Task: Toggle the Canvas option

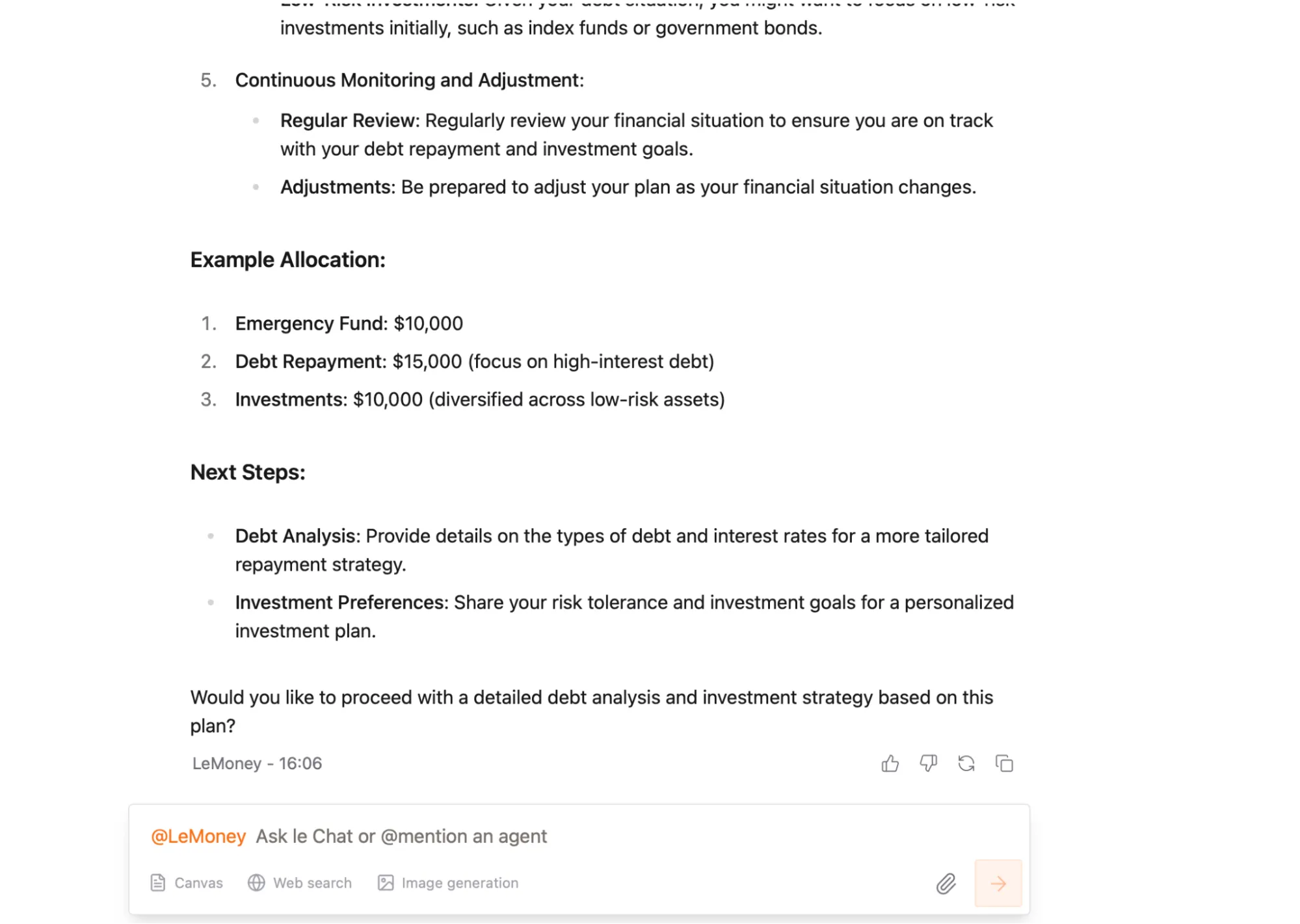Action: pos(187,883)
